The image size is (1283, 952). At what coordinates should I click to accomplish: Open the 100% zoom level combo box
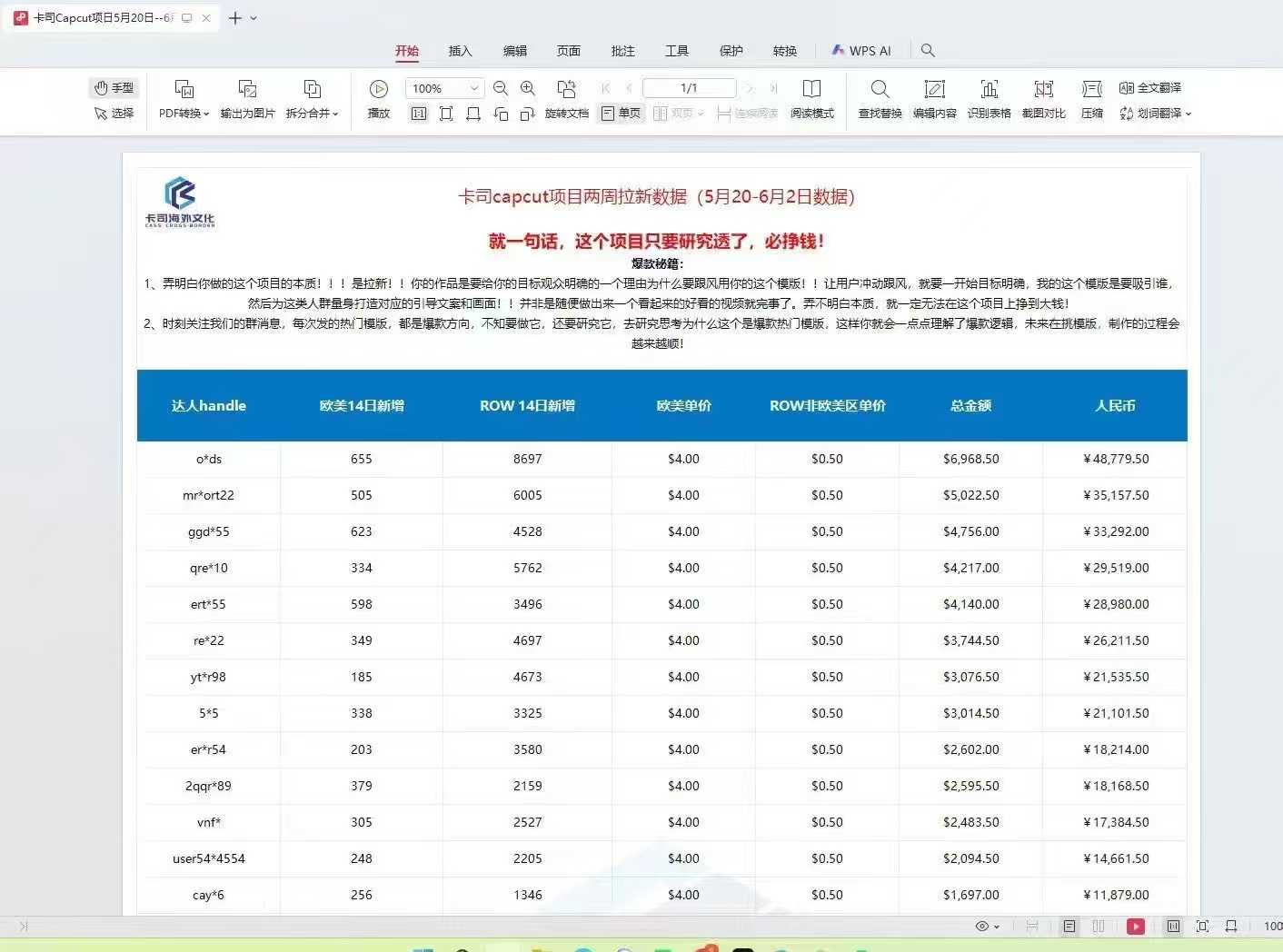tap(444, 88)
